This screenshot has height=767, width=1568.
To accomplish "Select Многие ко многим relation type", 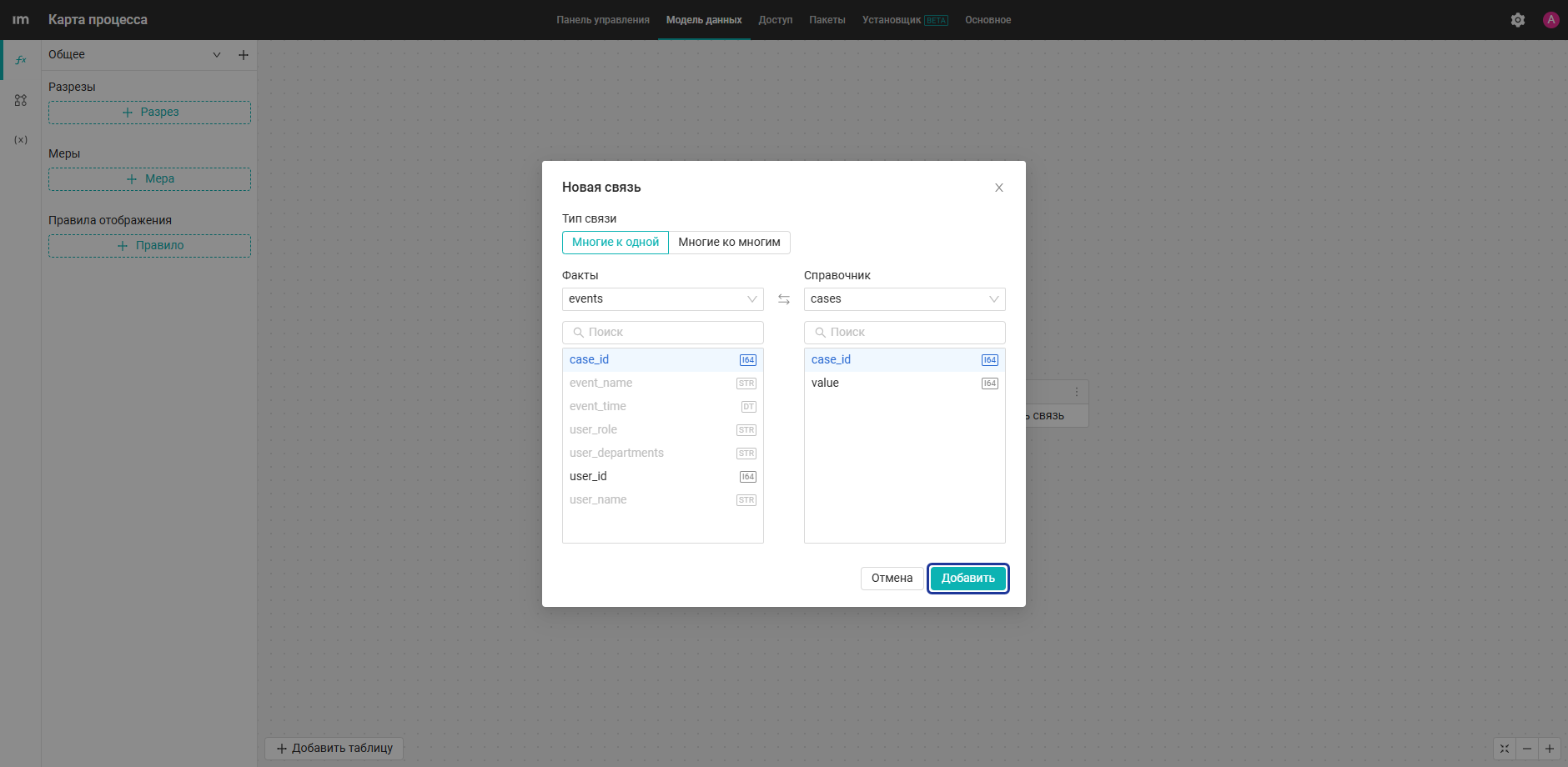I will (x=730, y=243).
